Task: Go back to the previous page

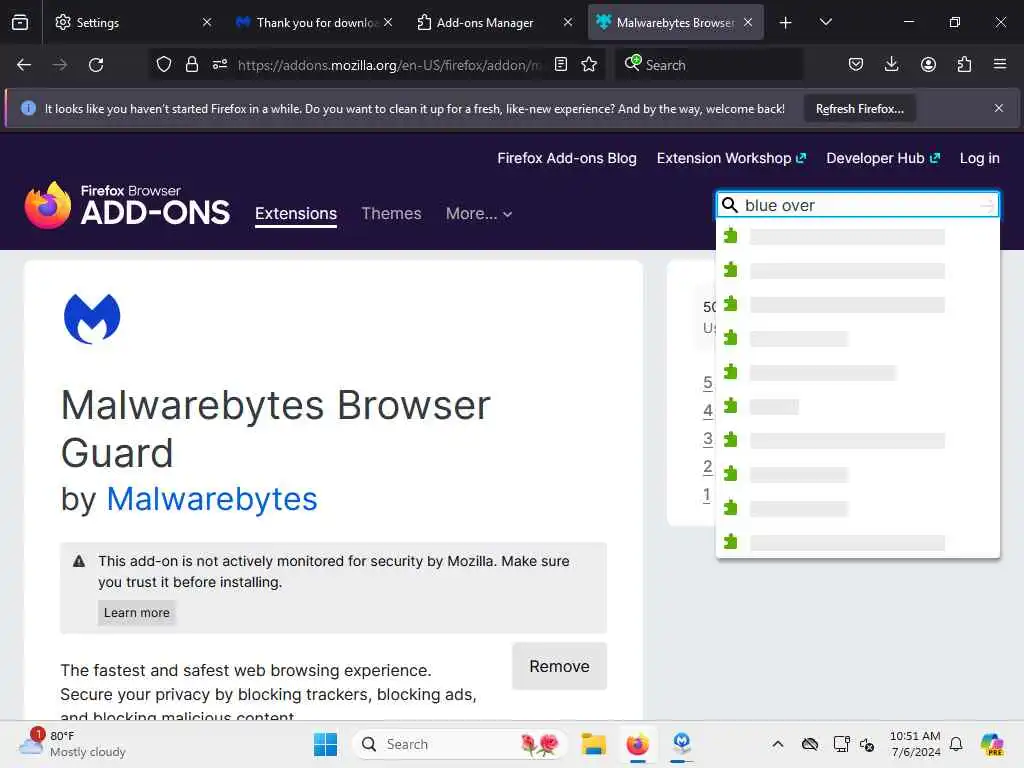Action: coord(24,65)
